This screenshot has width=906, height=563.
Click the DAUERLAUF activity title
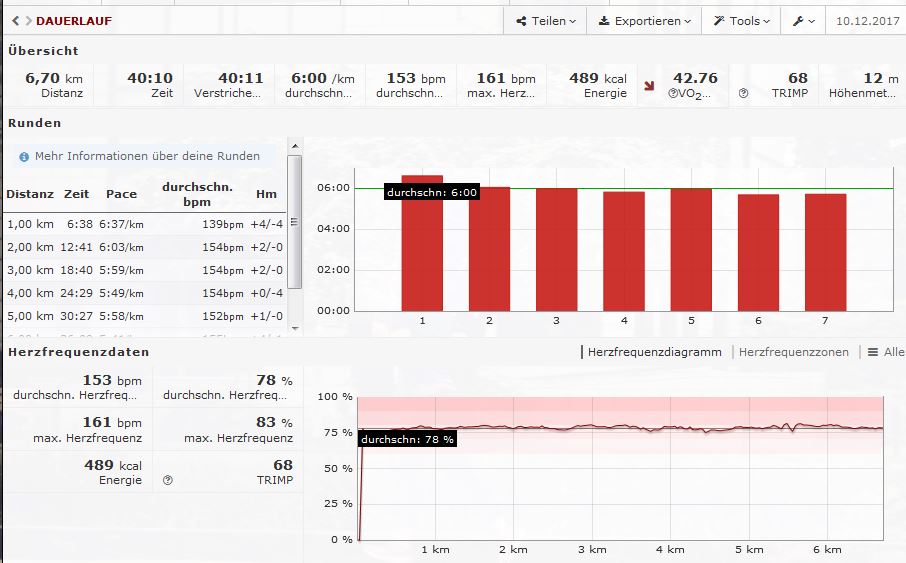coord(74,21)
